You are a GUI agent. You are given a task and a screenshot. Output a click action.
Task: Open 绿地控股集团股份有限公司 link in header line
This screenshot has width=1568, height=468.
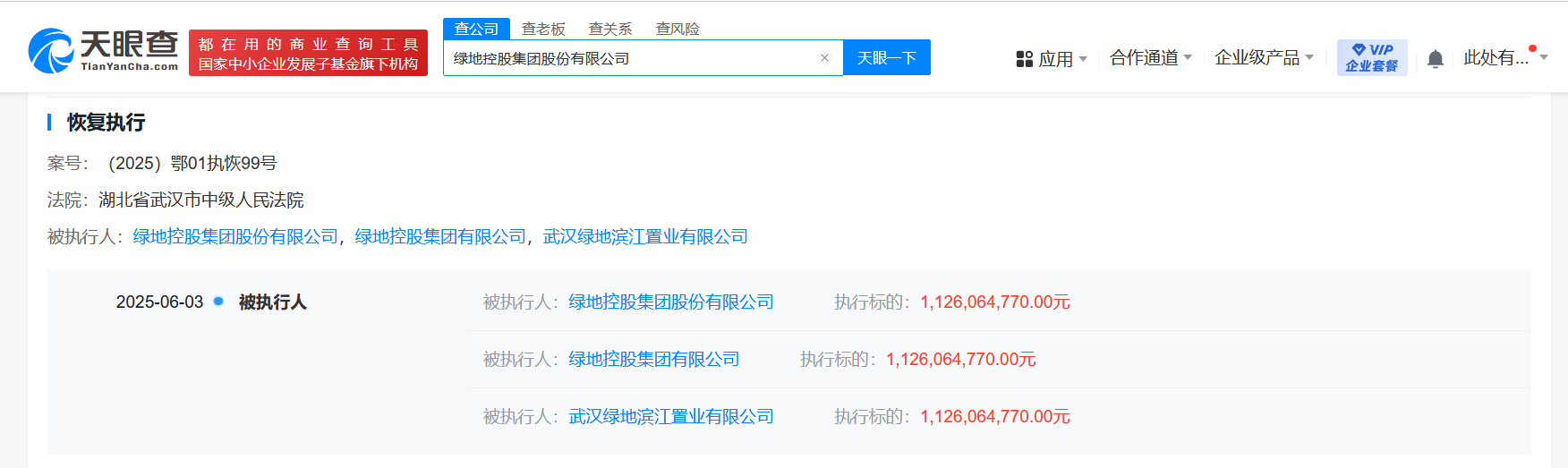point(235,236)
